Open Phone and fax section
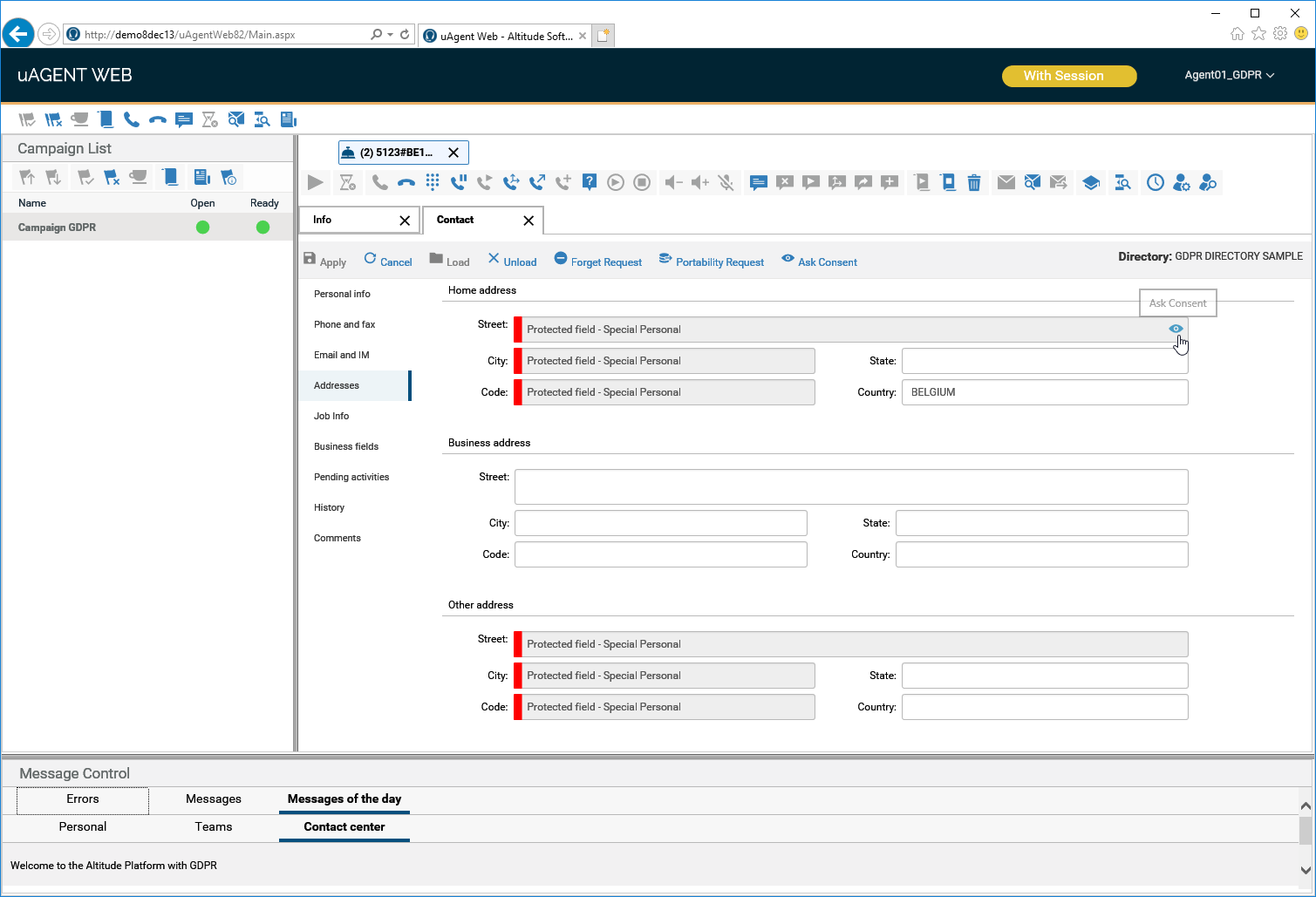 (x=344, y=324)
